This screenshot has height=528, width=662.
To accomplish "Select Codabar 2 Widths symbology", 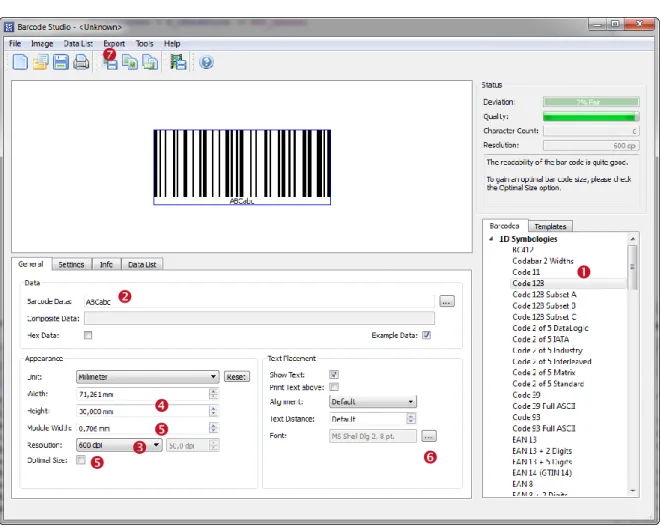I will [543, 261].
